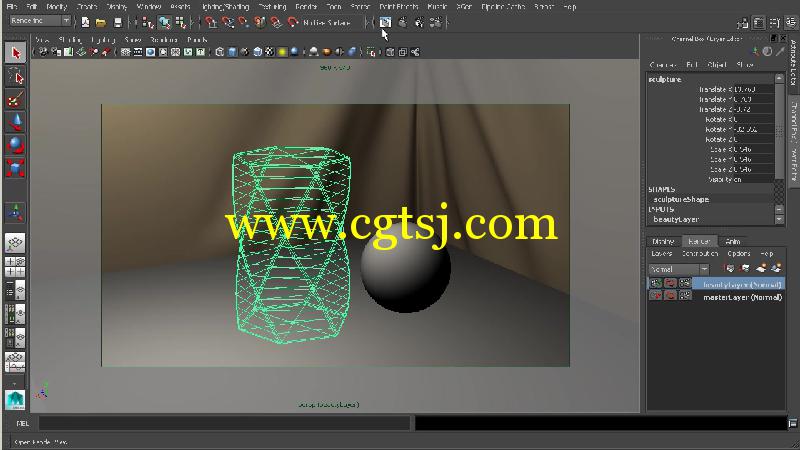Render the current frame icon
Image resolution: width=800 pixels, height=450 pixels.
[403, 22]
